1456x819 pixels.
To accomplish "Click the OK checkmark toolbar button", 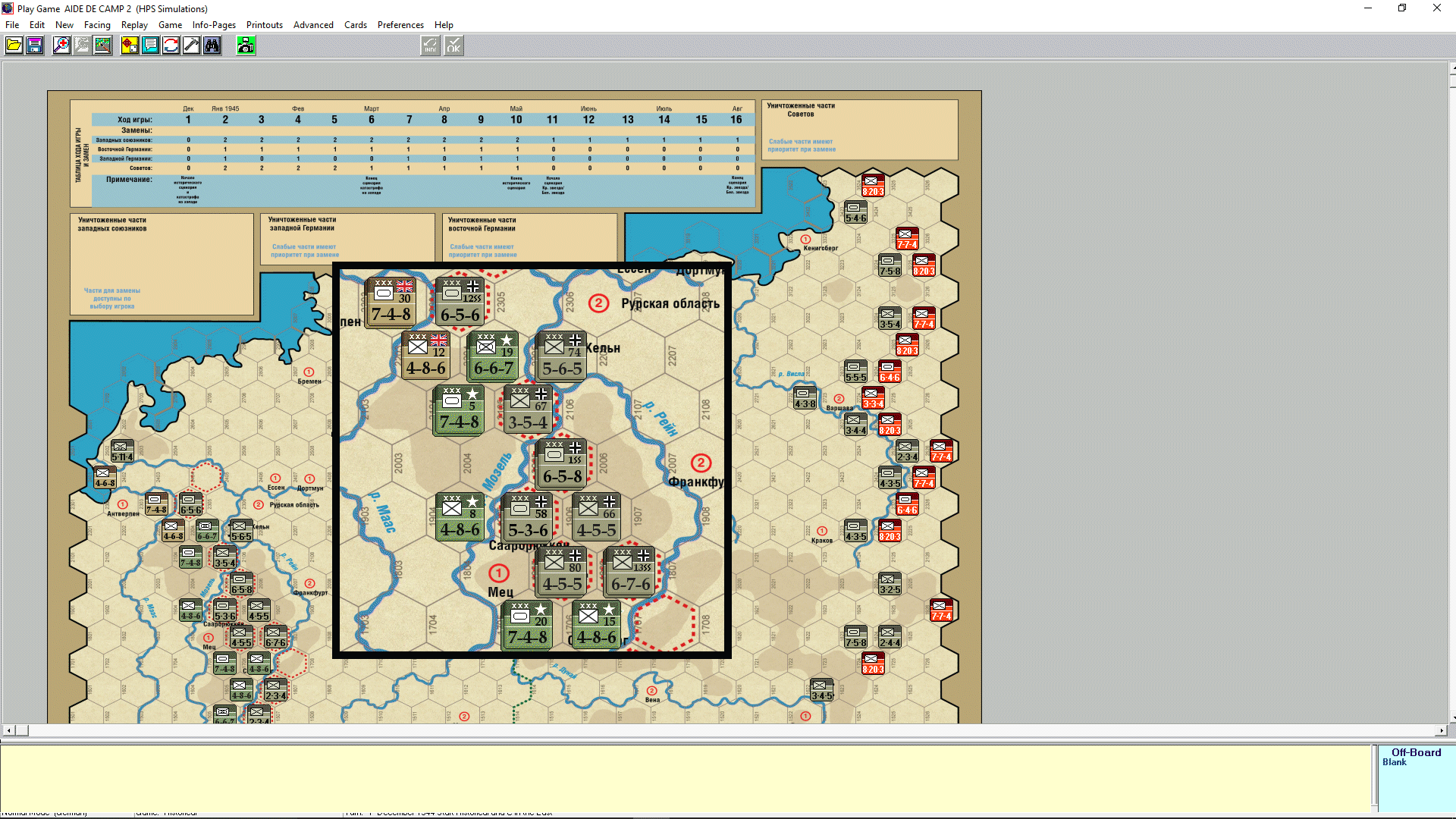I will coord(453,45).
